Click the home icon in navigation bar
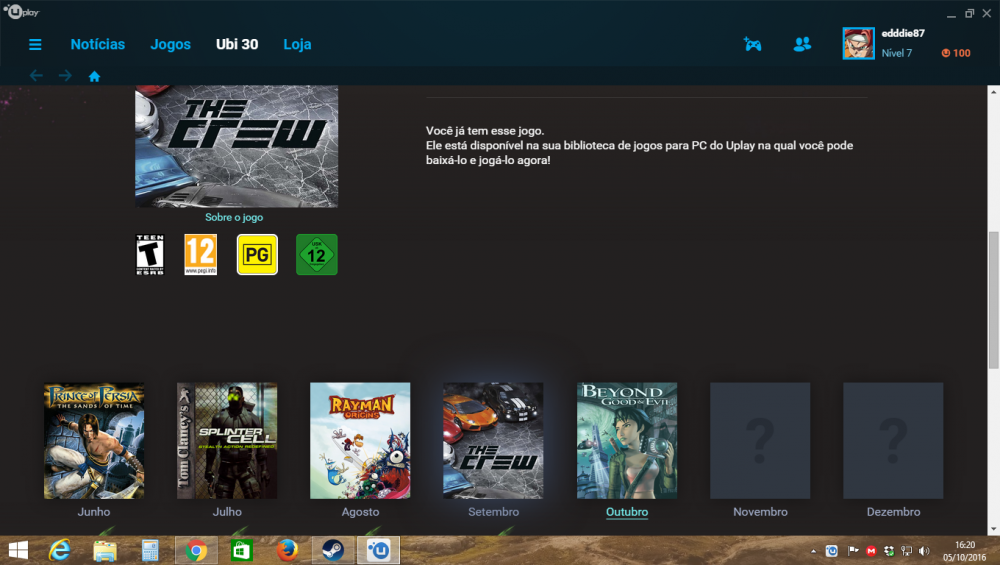 (94, 76)
